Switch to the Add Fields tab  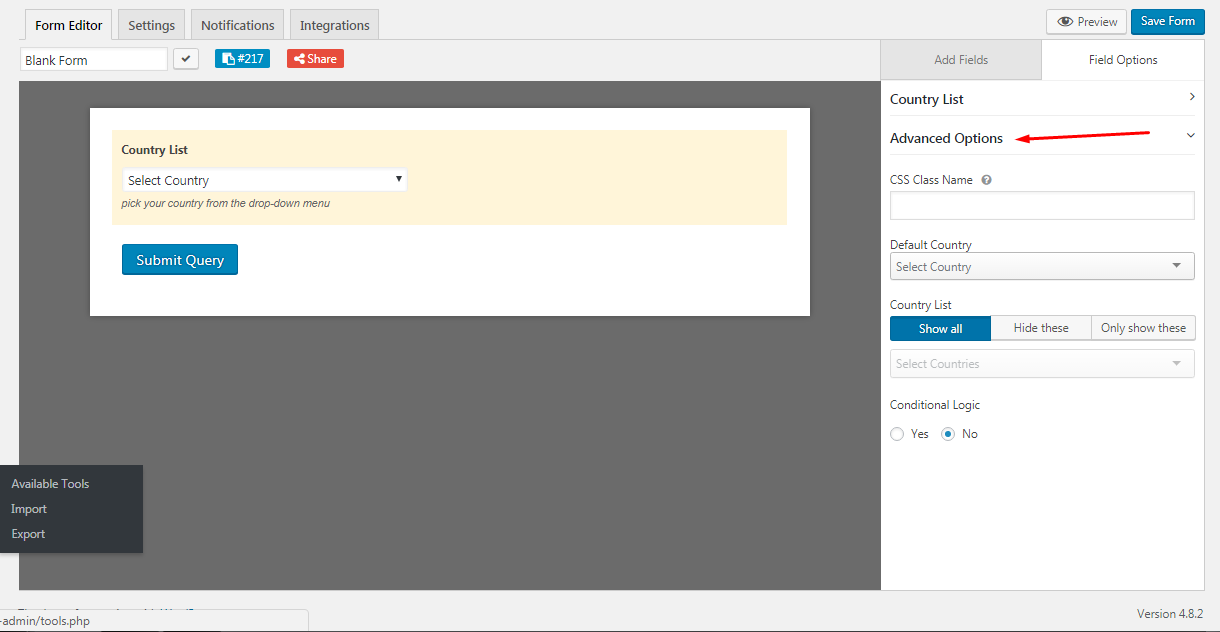tap(960, 60)
